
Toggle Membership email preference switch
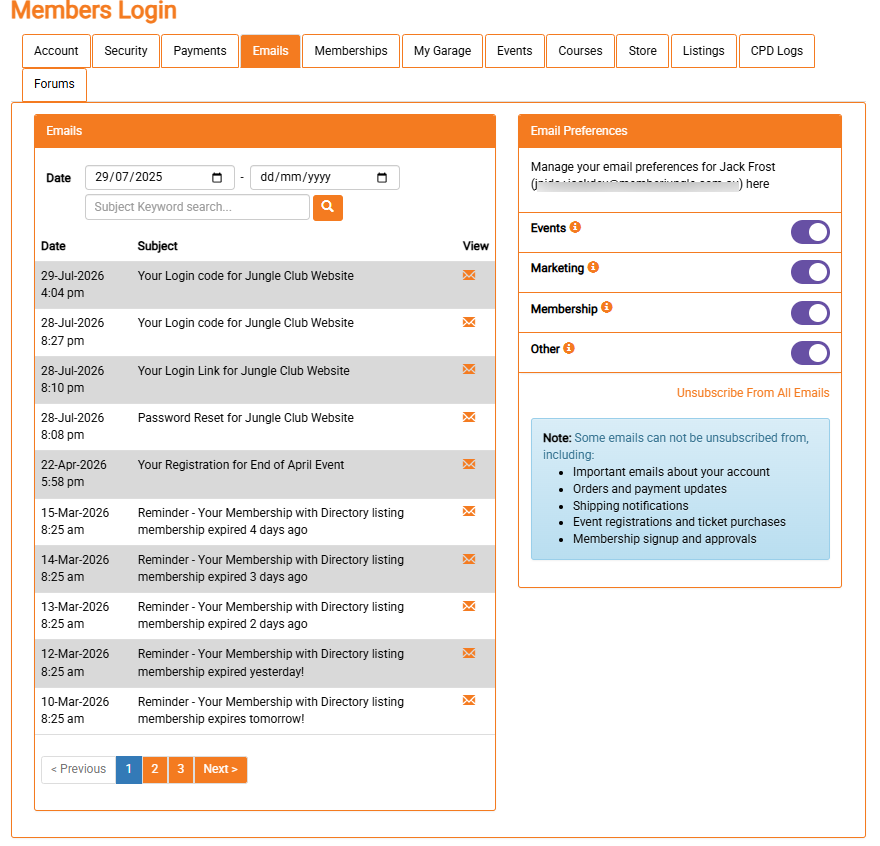pyautogui.click(x=810, y=313)
